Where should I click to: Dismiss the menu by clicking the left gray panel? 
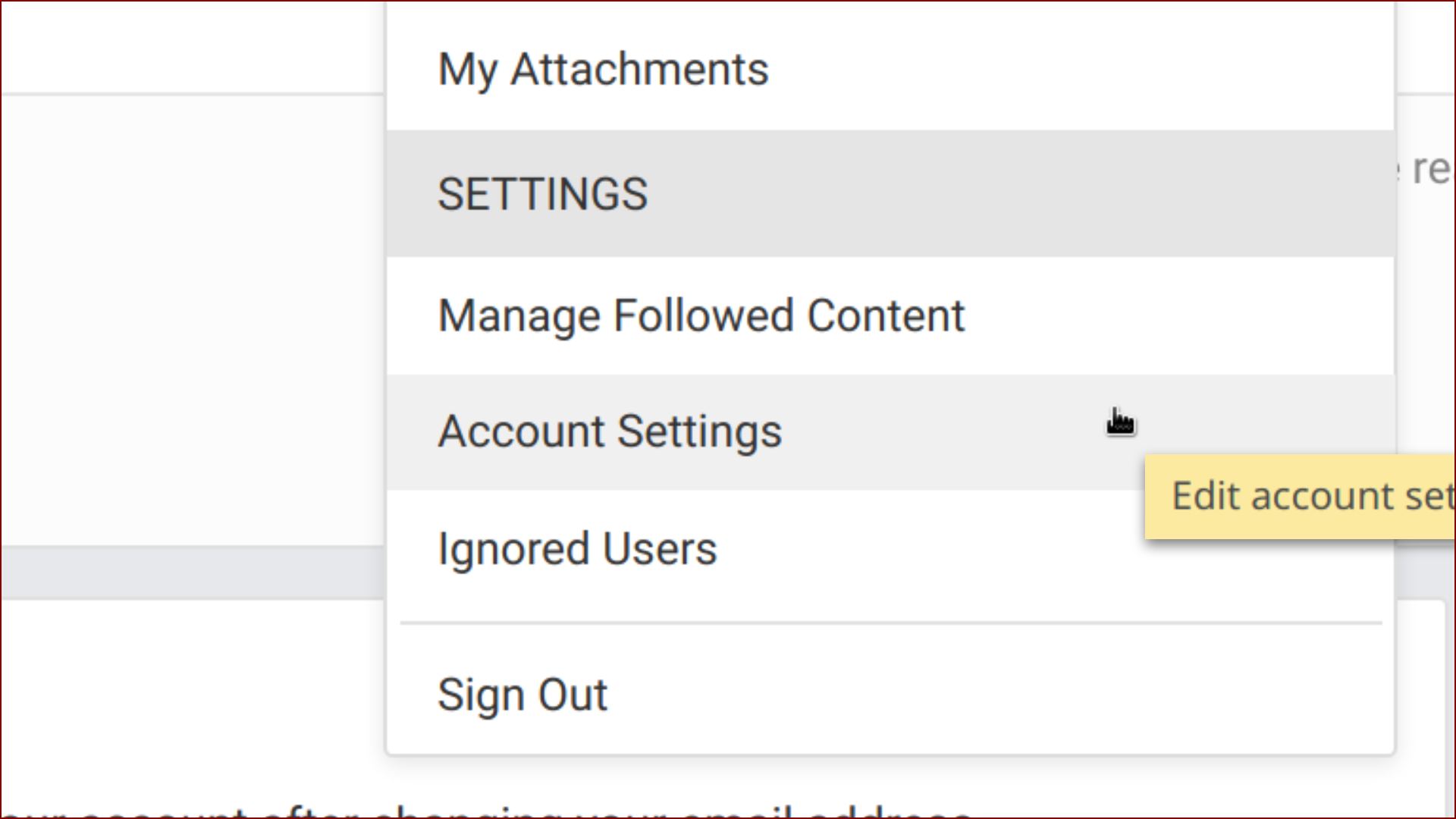point(193,318)
